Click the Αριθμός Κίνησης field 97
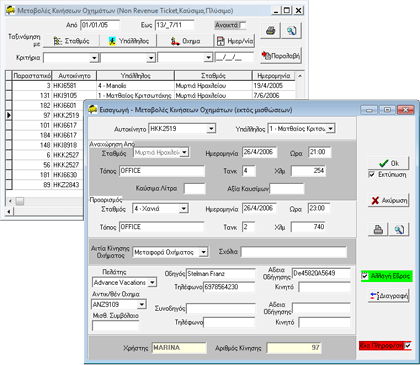Viewport: 420px width, 365px height. pos(295,348)
